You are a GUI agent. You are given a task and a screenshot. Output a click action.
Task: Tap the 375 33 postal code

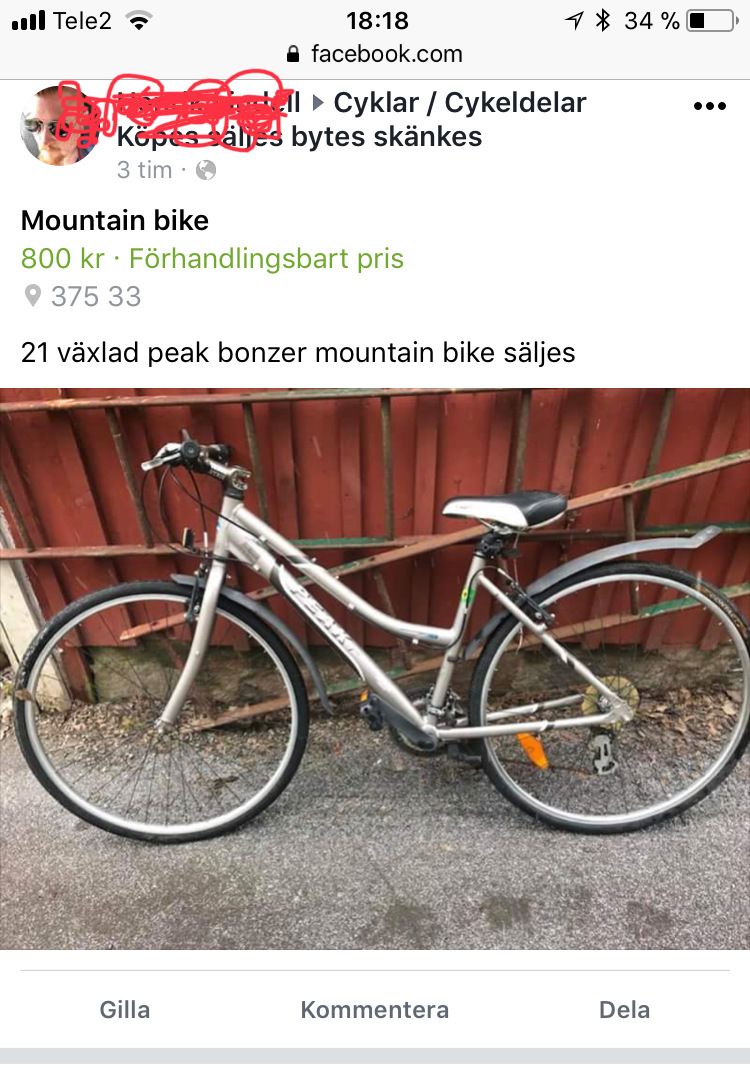tap(96, 296)
